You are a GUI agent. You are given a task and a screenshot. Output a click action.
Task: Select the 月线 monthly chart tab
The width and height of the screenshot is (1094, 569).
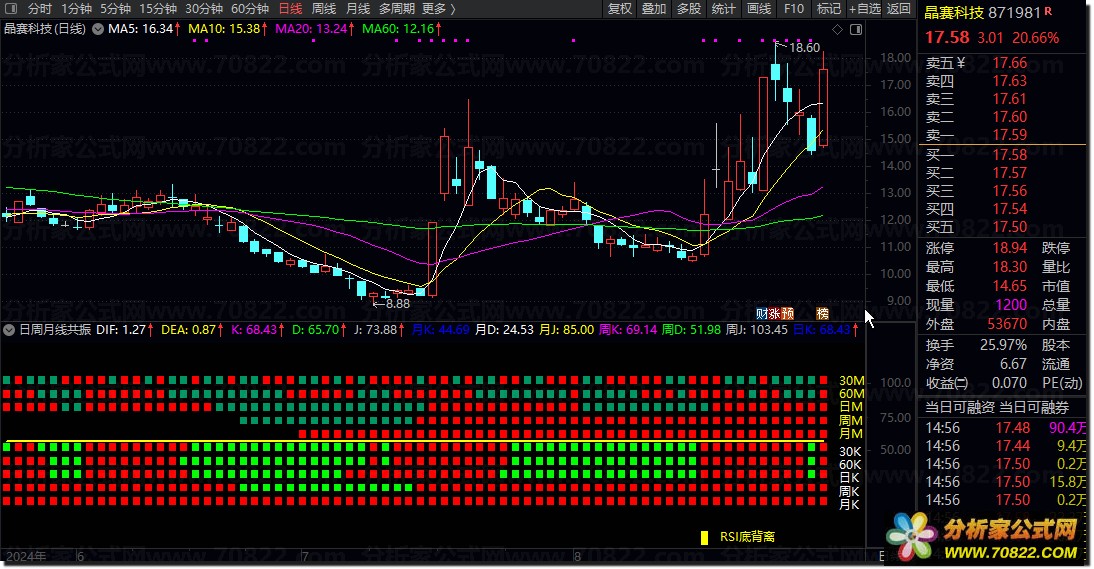[x=358, y=9]
